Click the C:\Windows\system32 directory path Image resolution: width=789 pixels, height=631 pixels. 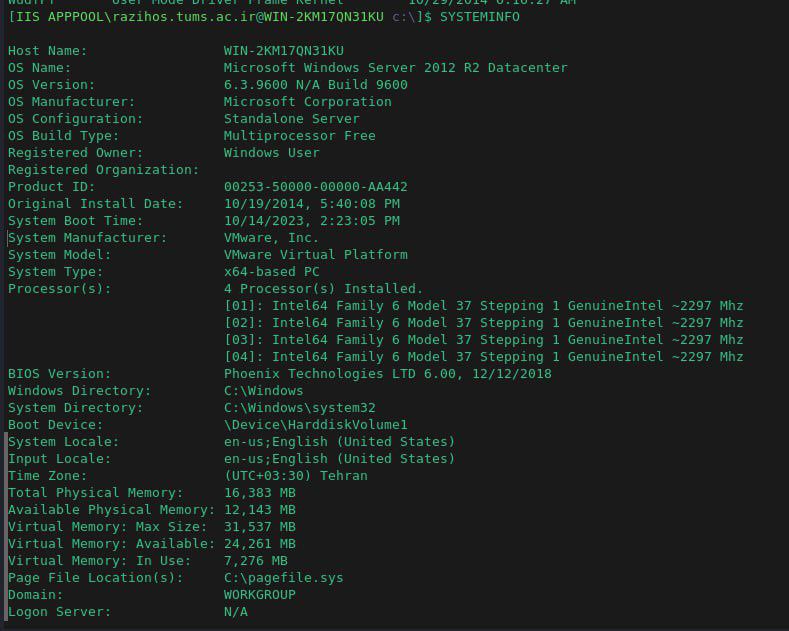click(299, 408)
